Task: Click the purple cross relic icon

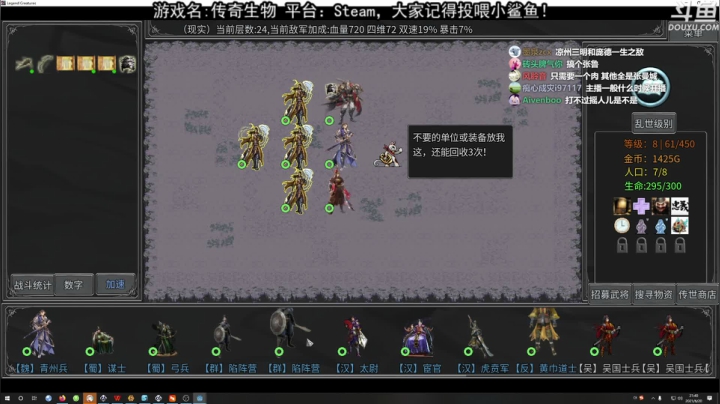Action: (641, 206)
